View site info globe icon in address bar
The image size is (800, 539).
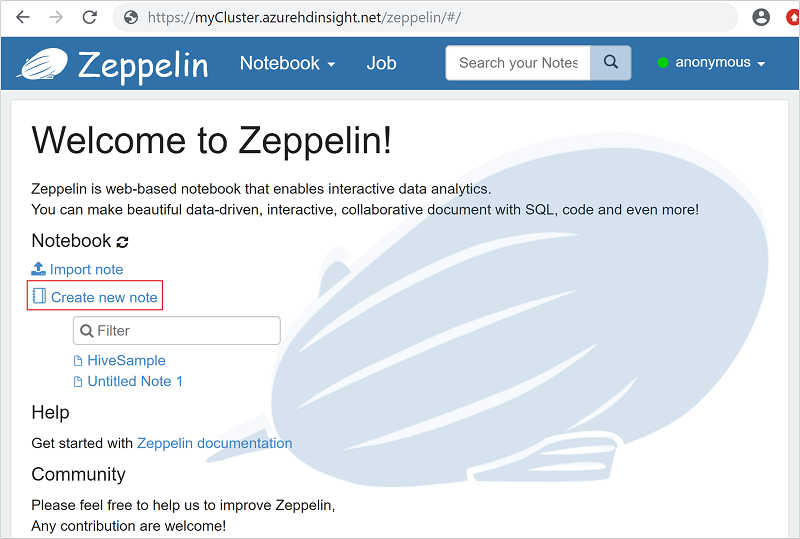[129, 17]
